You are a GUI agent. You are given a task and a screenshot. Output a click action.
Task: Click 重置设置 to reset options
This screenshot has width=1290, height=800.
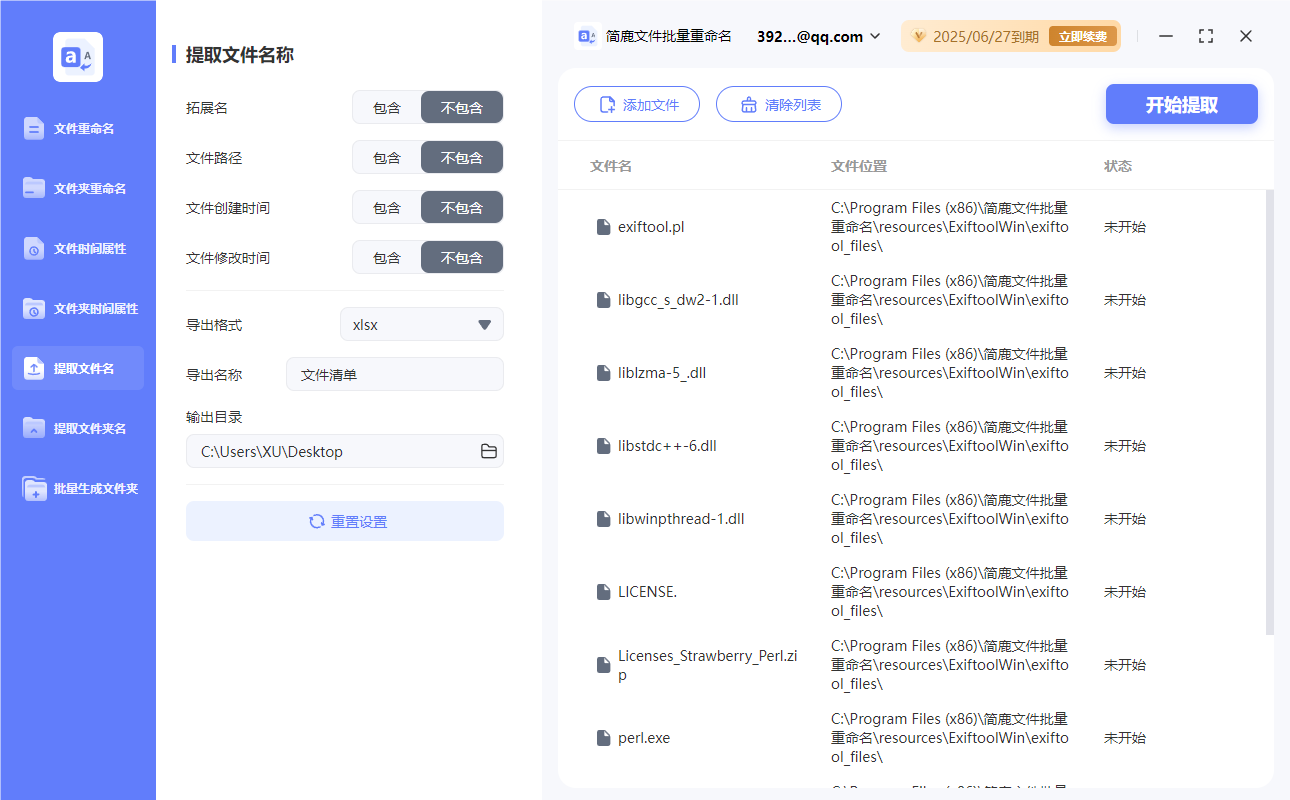coord(344,520)
